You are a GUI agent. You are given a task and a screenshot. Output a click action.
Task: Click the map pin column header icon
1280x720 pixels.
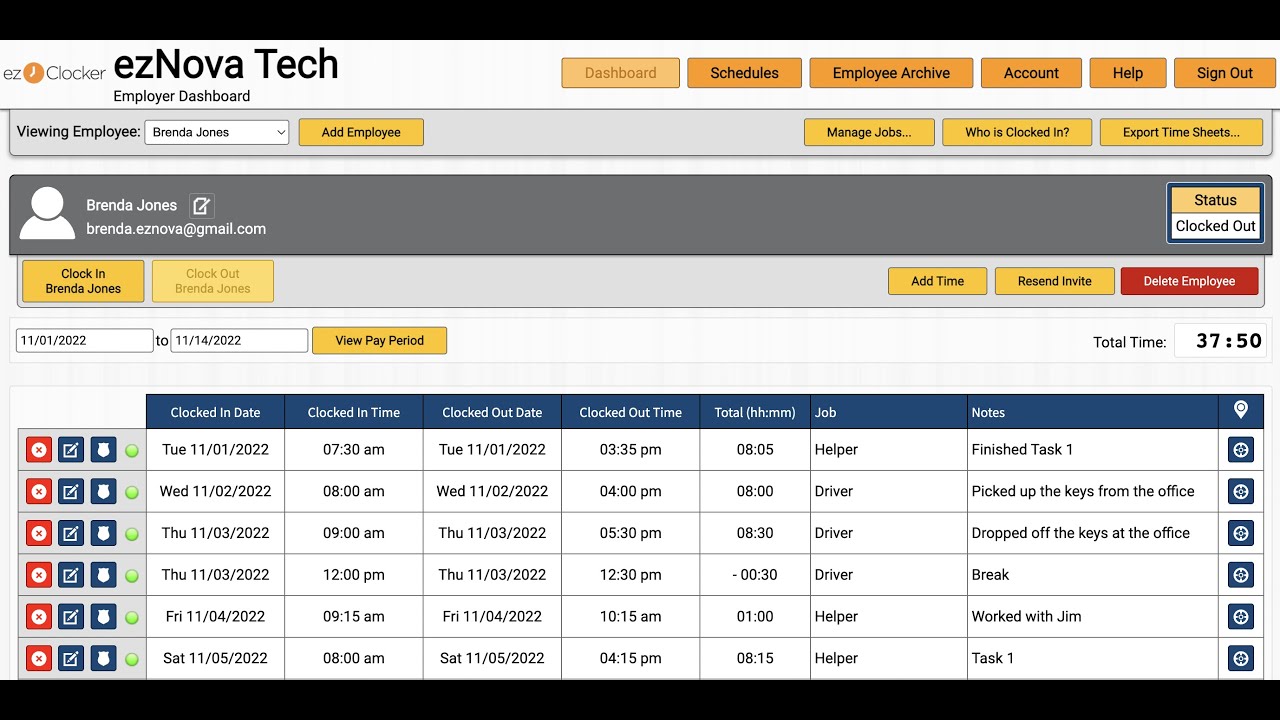pos(1241,410)
